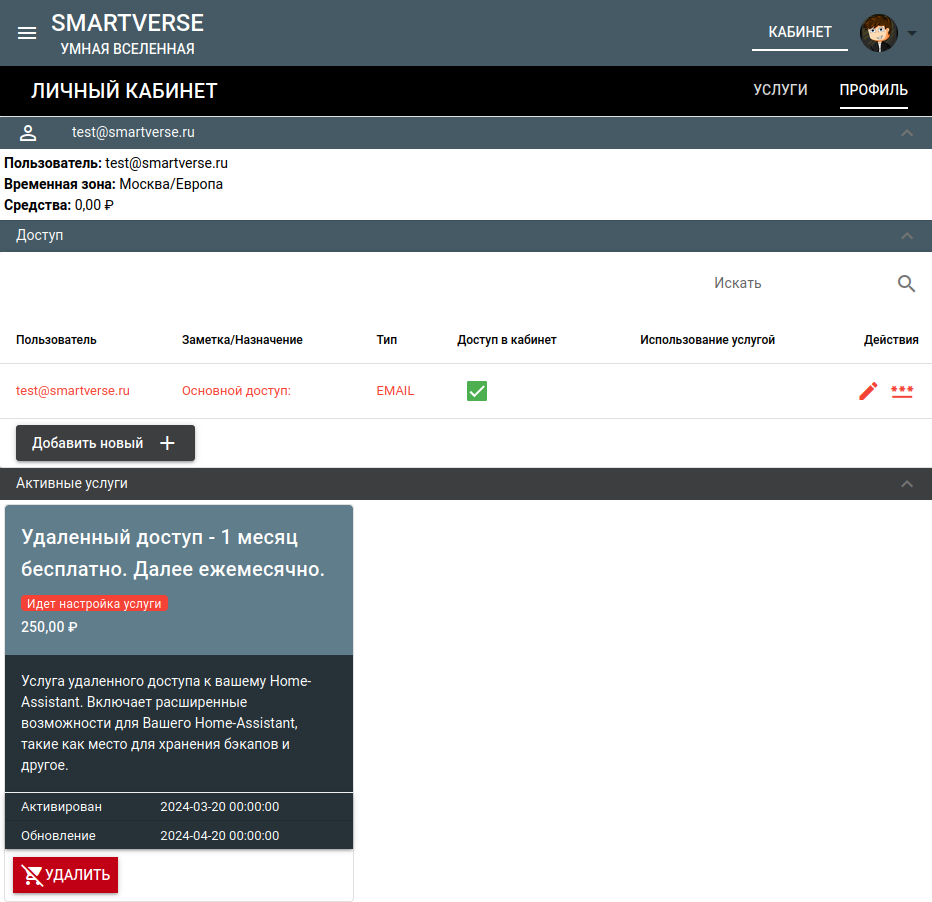This screenshot has height=902, width=932.
Task: Collapse the test@smartverse.ru profile section
Action: pos(907,132)
